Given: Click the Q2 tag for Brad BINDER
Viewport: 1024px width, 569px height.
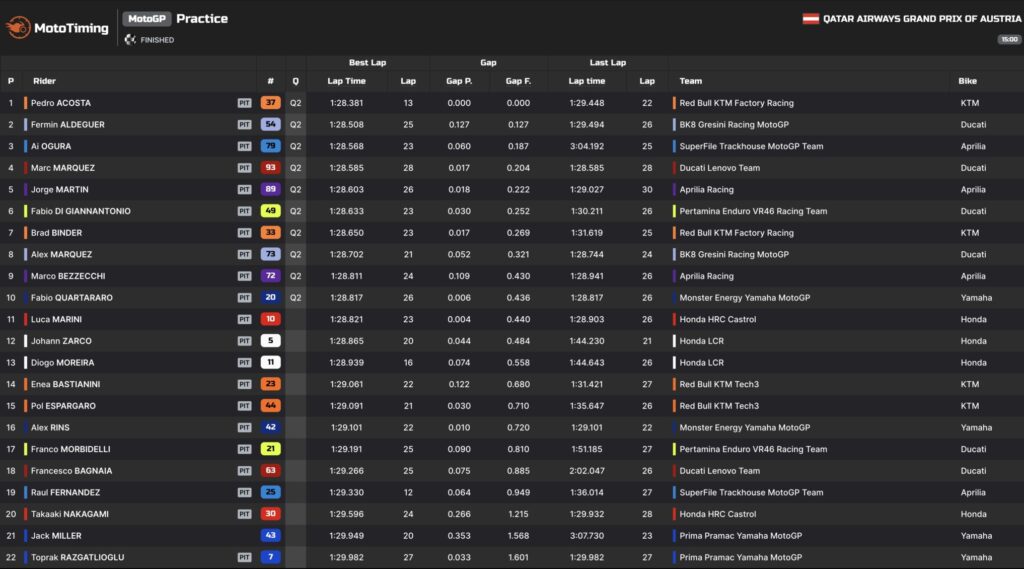Looking at the screenshot, I should pos(295,233).
